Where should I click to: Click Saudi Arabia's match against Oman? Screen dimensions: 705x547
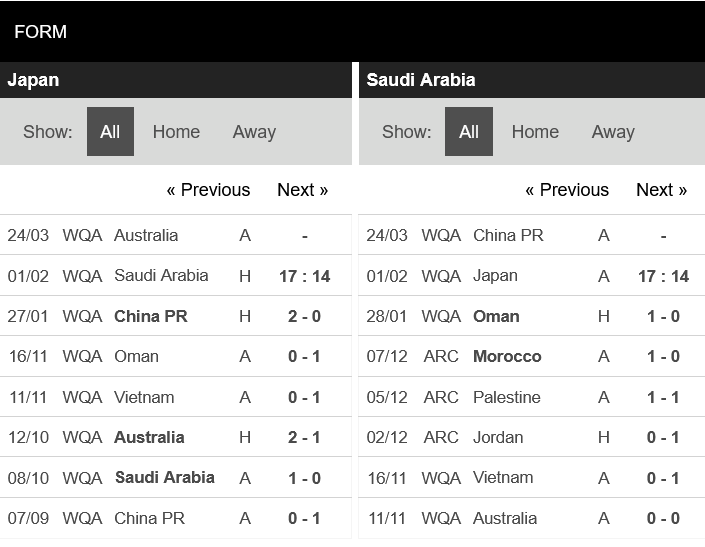click(x=496, y=316)
